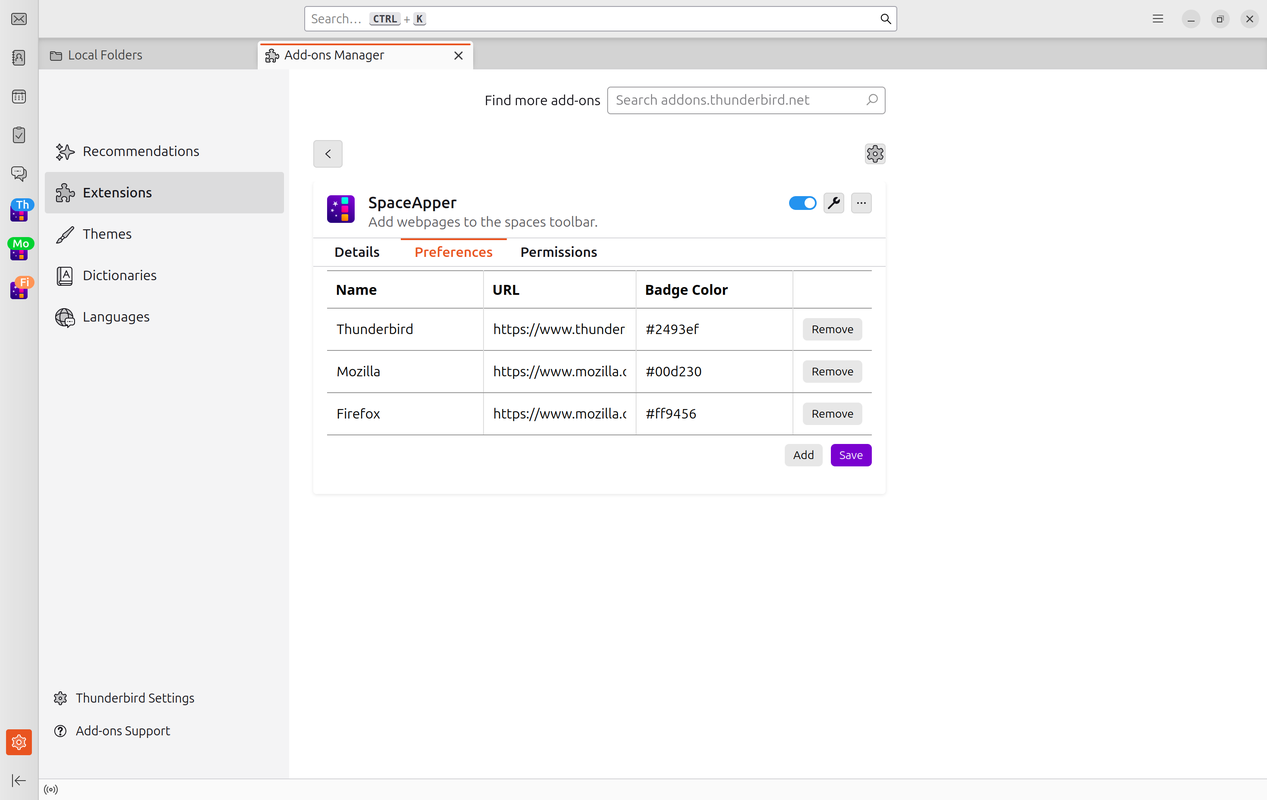Viewport: 1267px width, 800px height.
Task: Focus the Search addons.thunderbird.net field
Action: click(x=746, y=100)
